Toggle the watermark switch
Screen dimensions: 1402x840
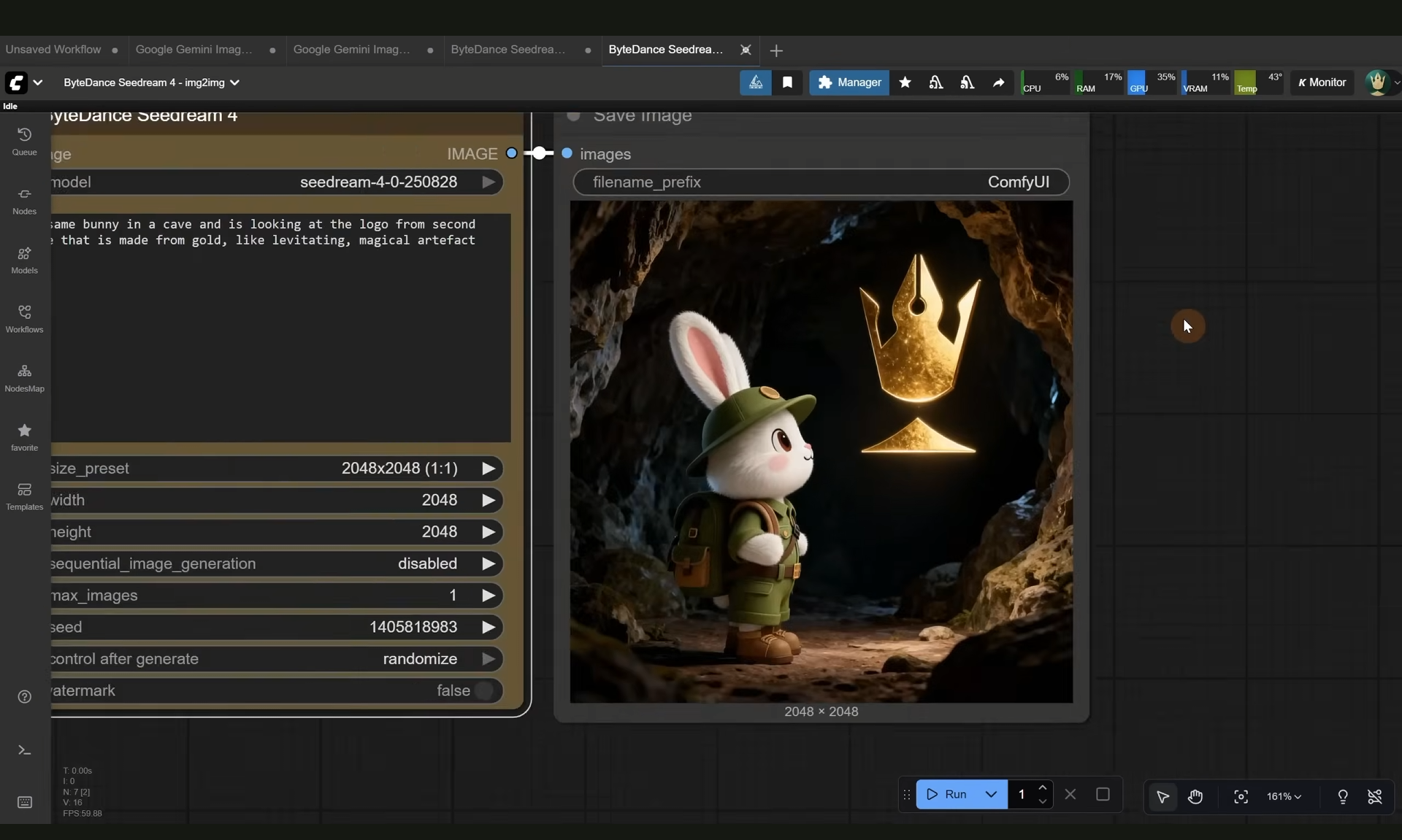click(483, 690)
